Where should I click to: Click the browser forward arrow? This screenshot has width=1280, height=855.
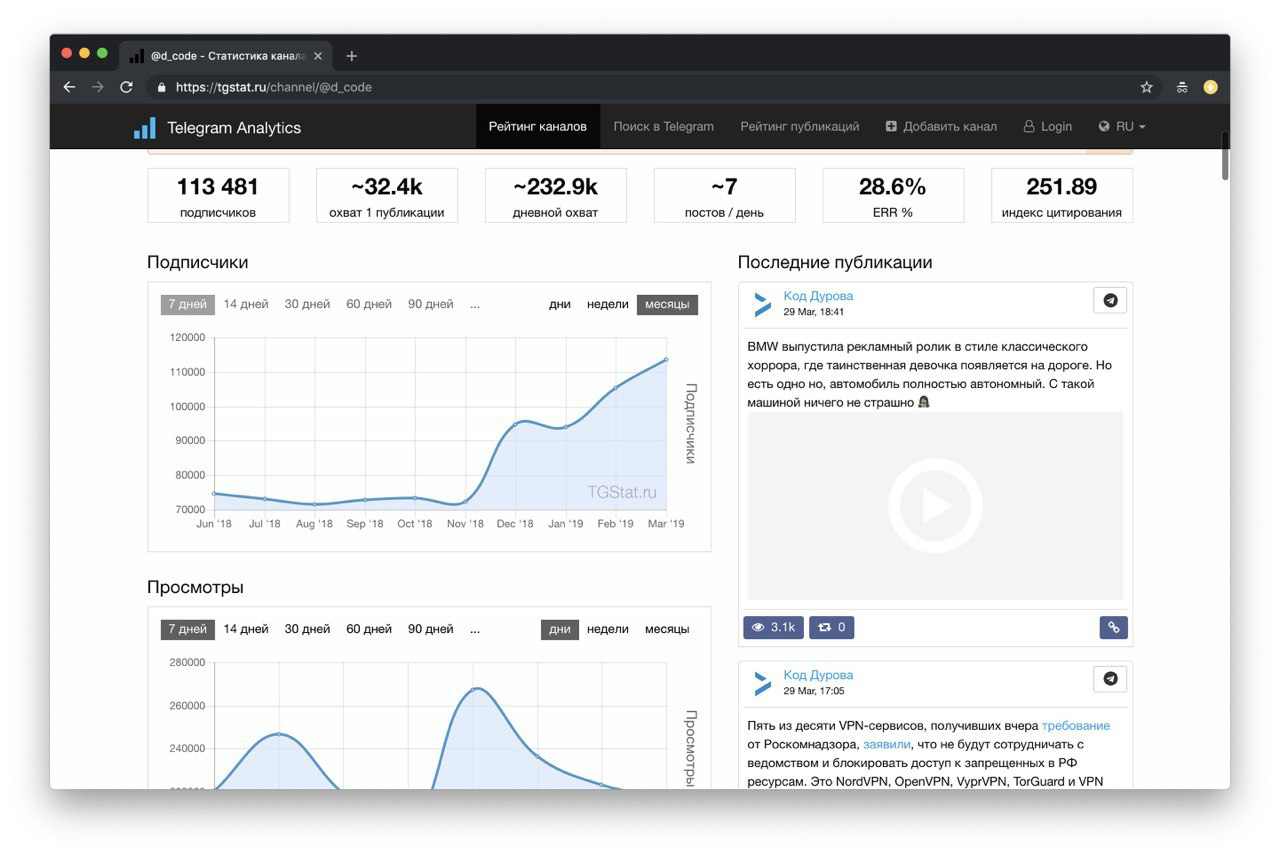pyautogui.click(x=97, y=87)
